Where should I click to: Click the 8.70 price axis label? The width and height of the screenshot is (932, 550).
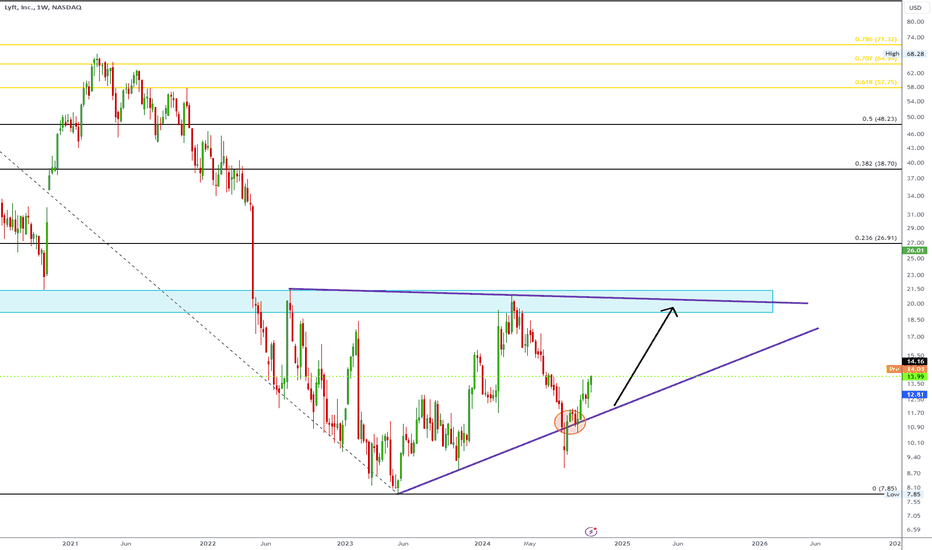915,473
